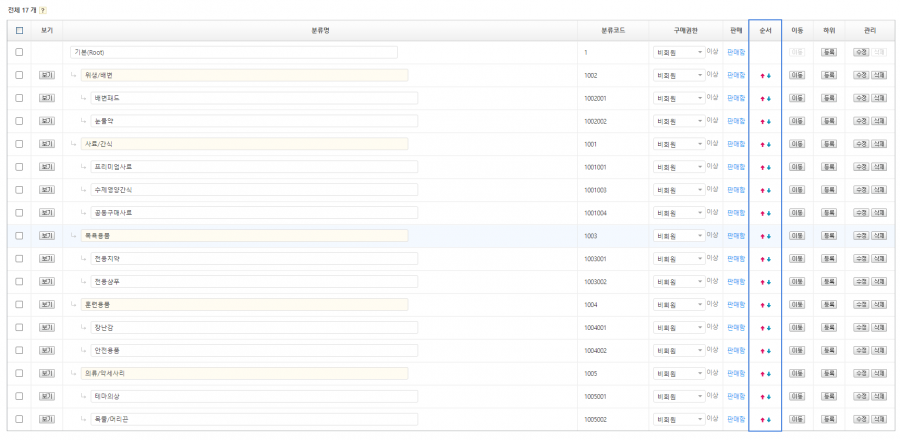Expand purchase permission dropdown for 의류/악세사리
The image size is (900, 440).
pyautogui.click(x=679, y=374)
